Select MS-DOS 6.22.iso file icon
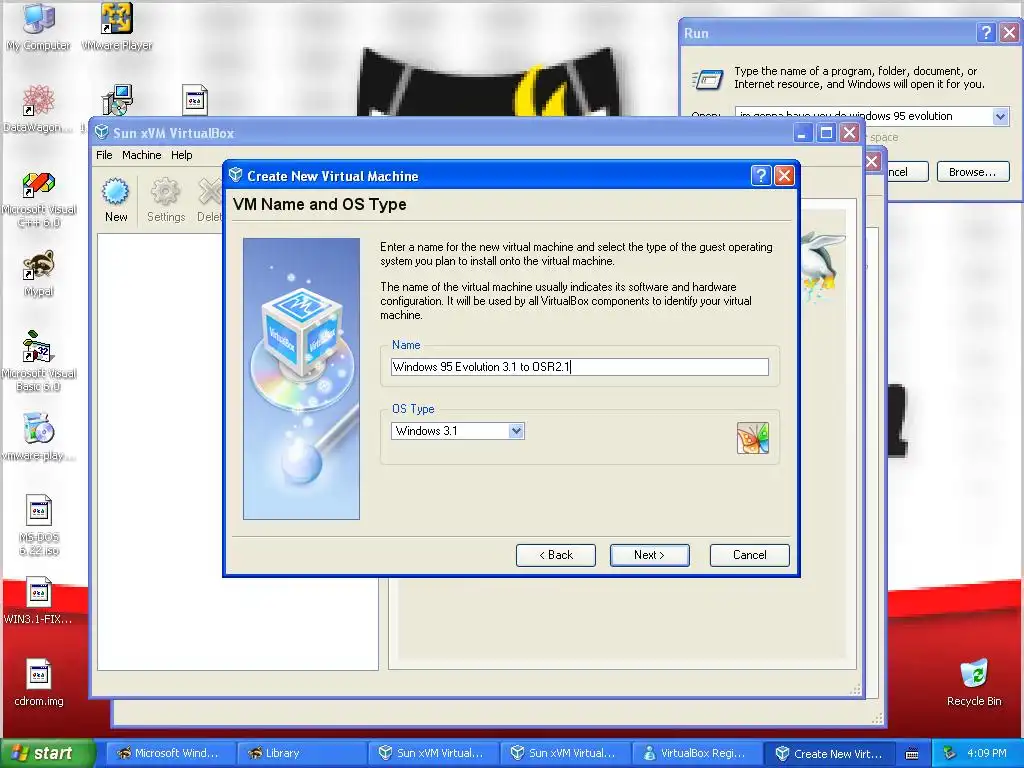Image resolution: width=1024 pixels, height=768 pixels. [x=39, y=526]
